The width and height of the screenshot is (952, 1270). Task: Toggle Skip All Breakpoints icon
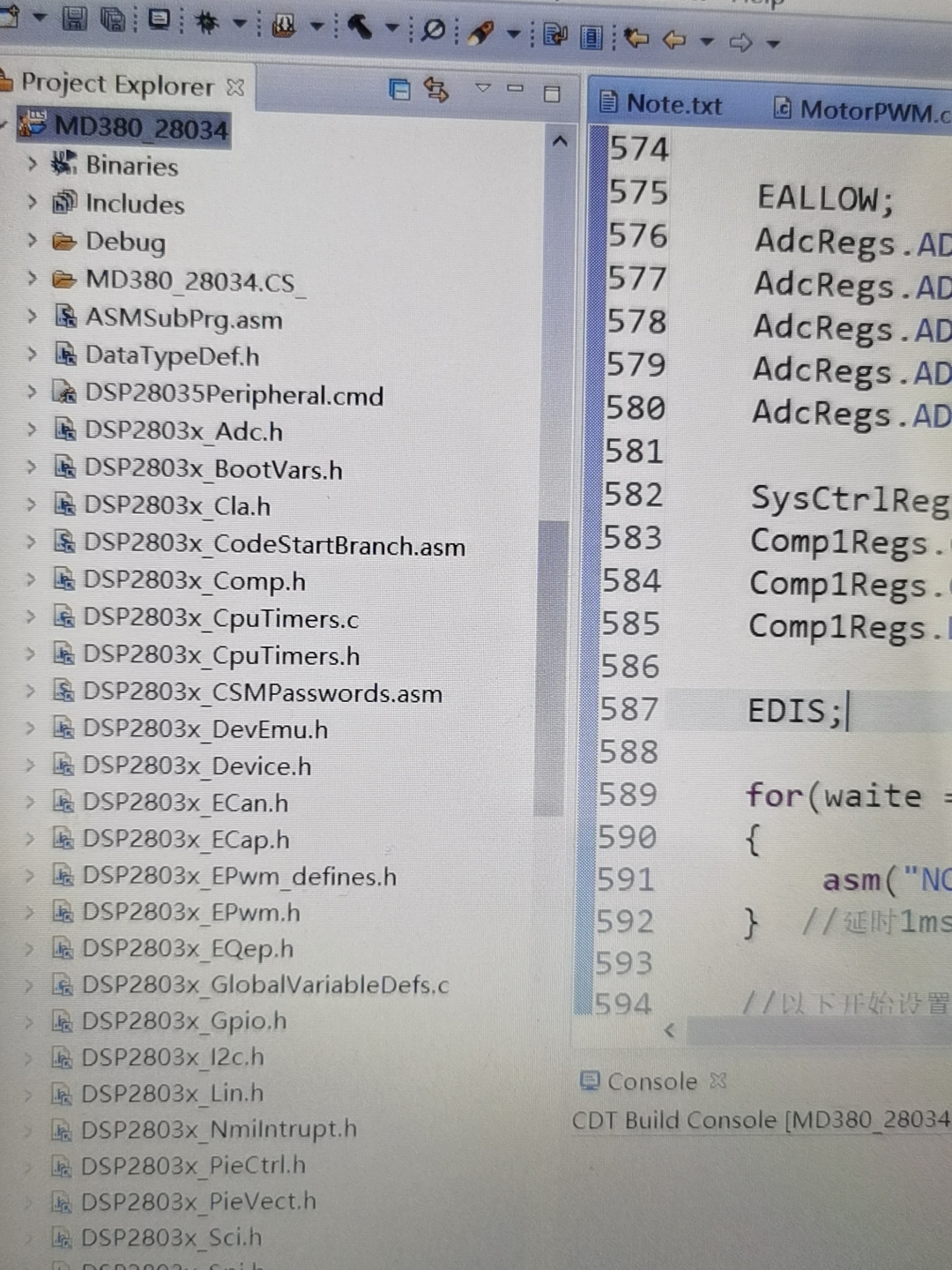(x=433, y=30)
